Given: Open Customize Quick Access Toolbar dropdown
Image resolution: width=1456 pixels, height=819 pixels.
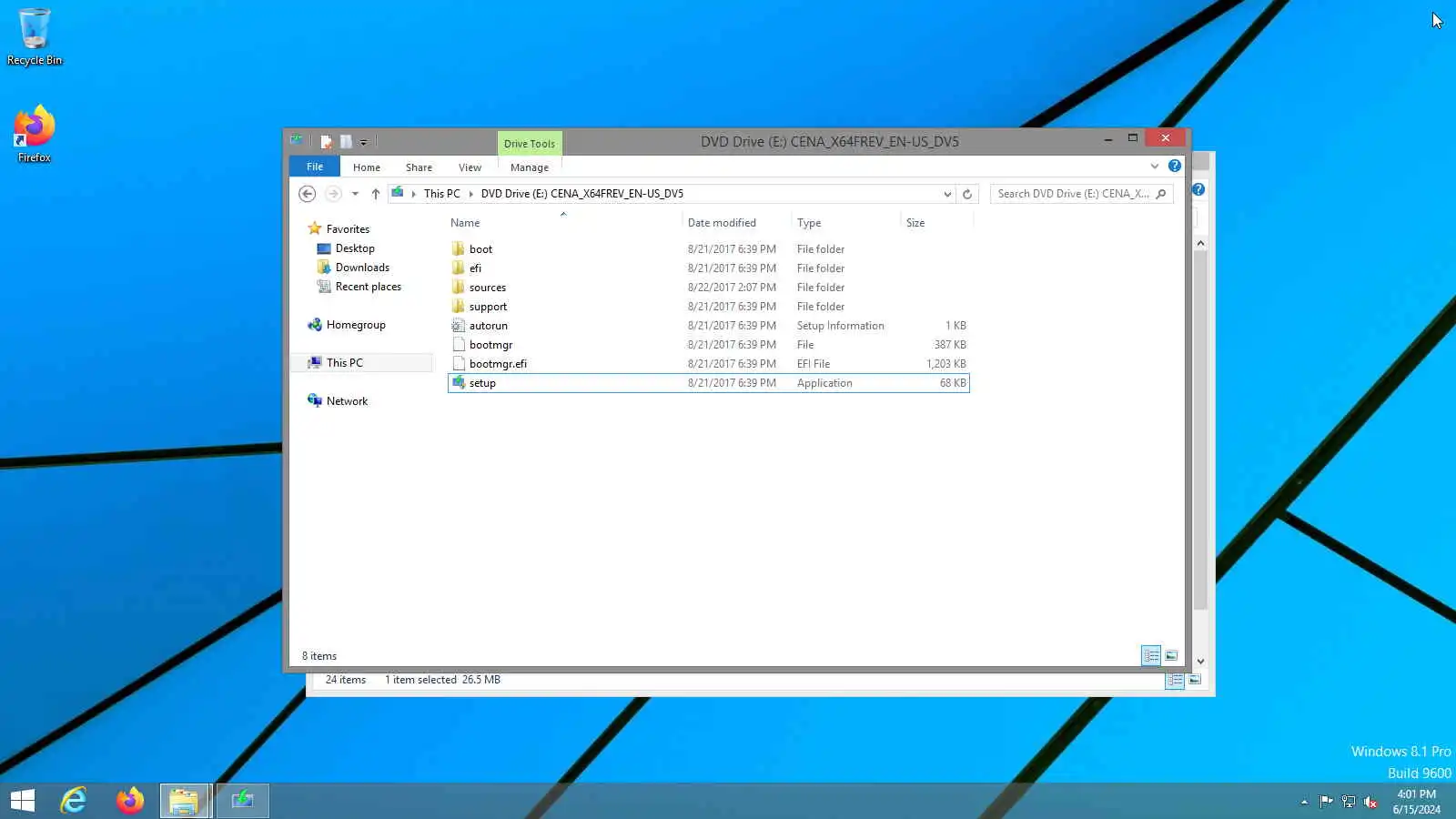Looking at the screenshot, I should coord(363,142).
